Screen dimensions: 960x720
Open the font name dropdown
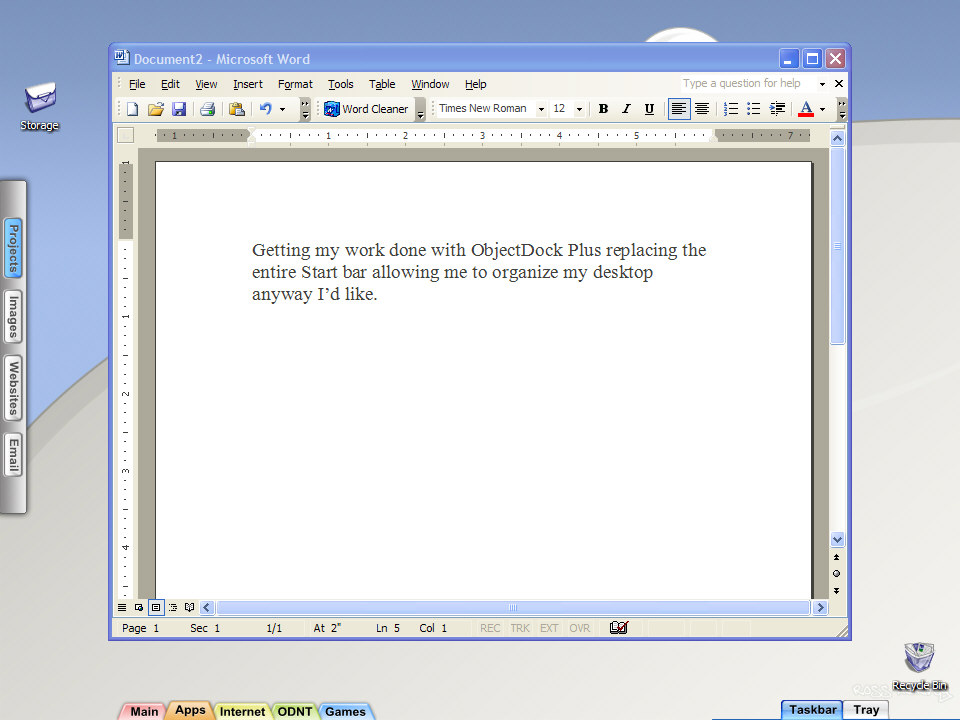click(541, 110)
